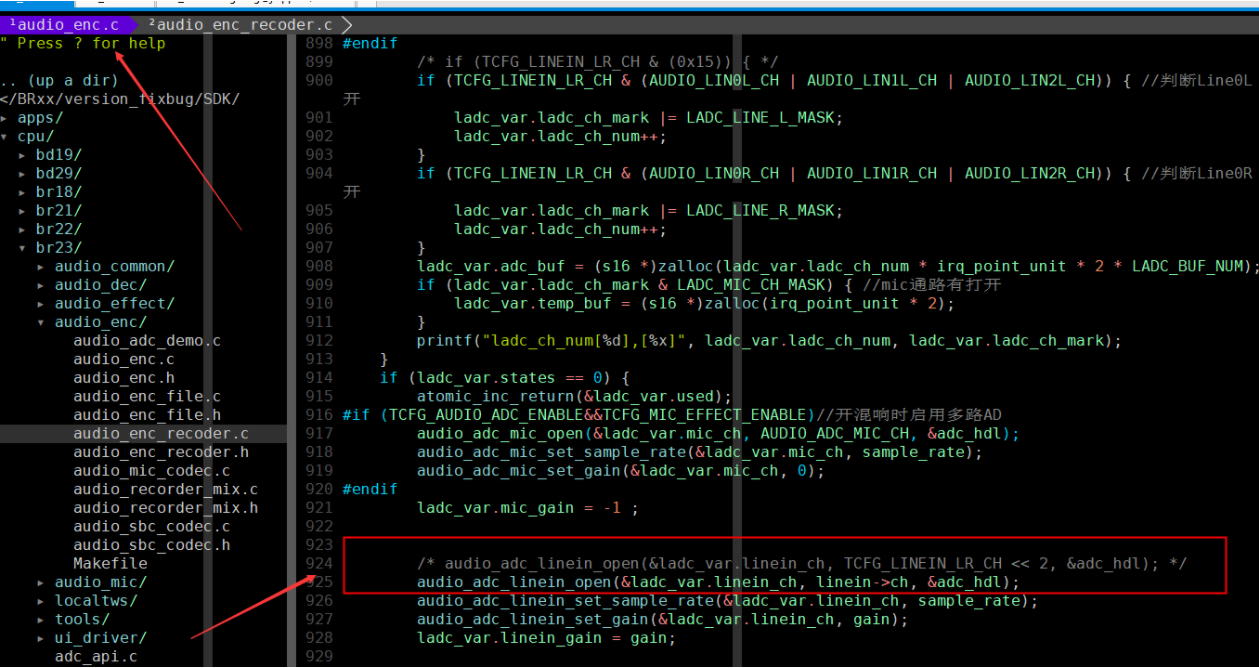Open the Makefile in the file tree
The image size is (1259, 668).
point(110,564)
